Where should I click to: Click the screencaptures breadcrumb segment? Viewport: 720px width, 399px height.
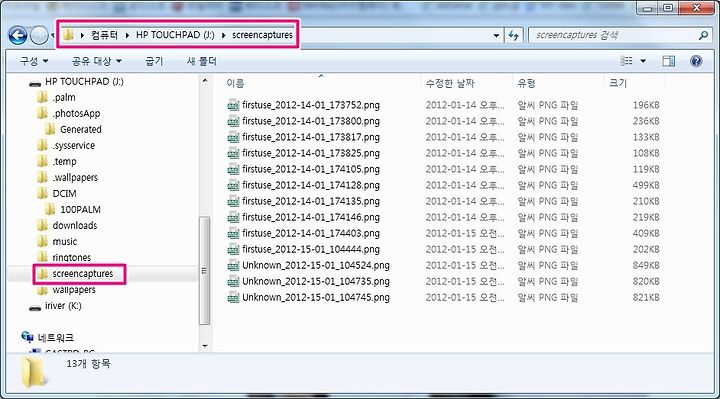262,35
